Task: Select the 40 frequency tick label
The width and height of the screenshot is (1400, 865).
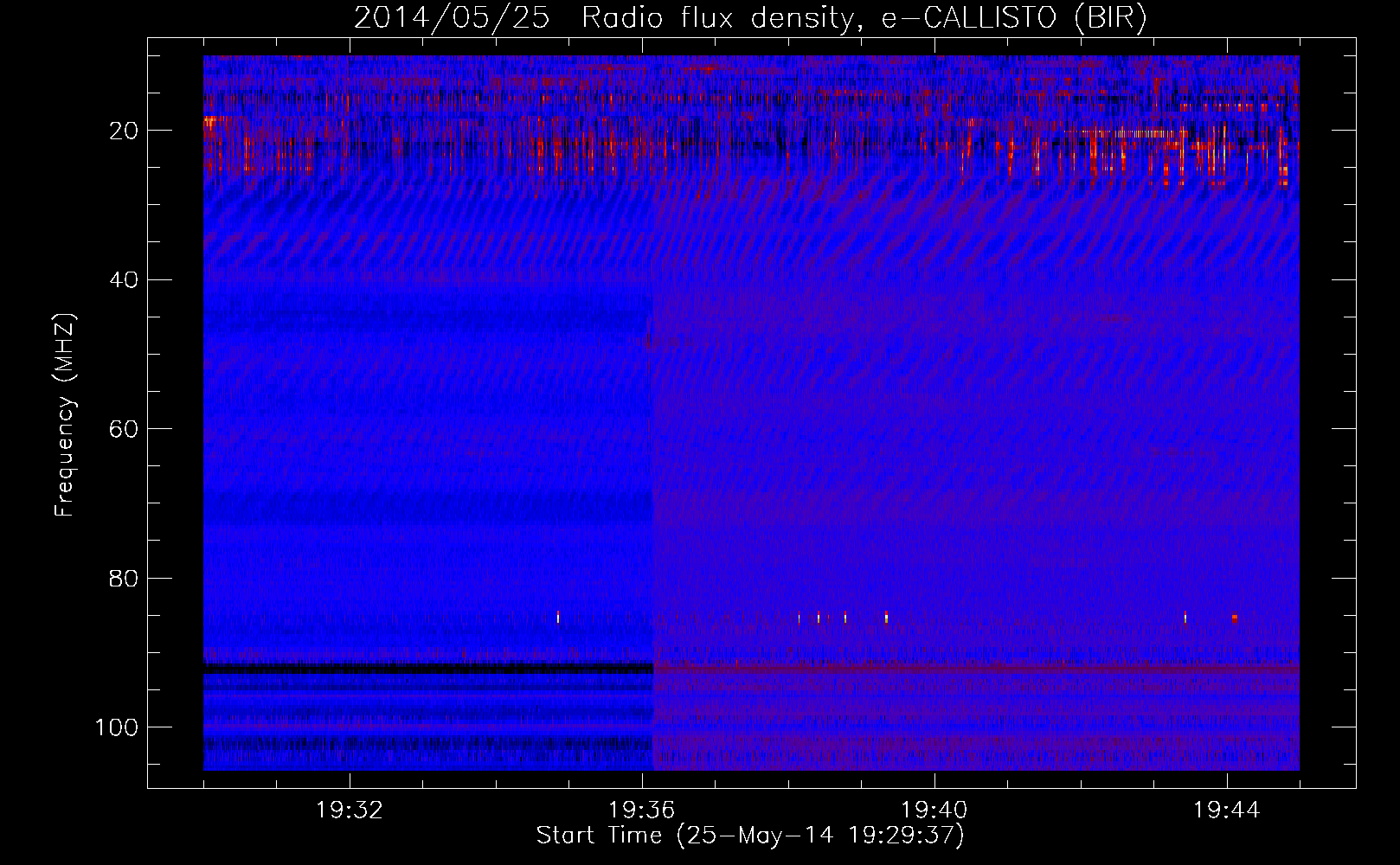Action: [125, 280]
